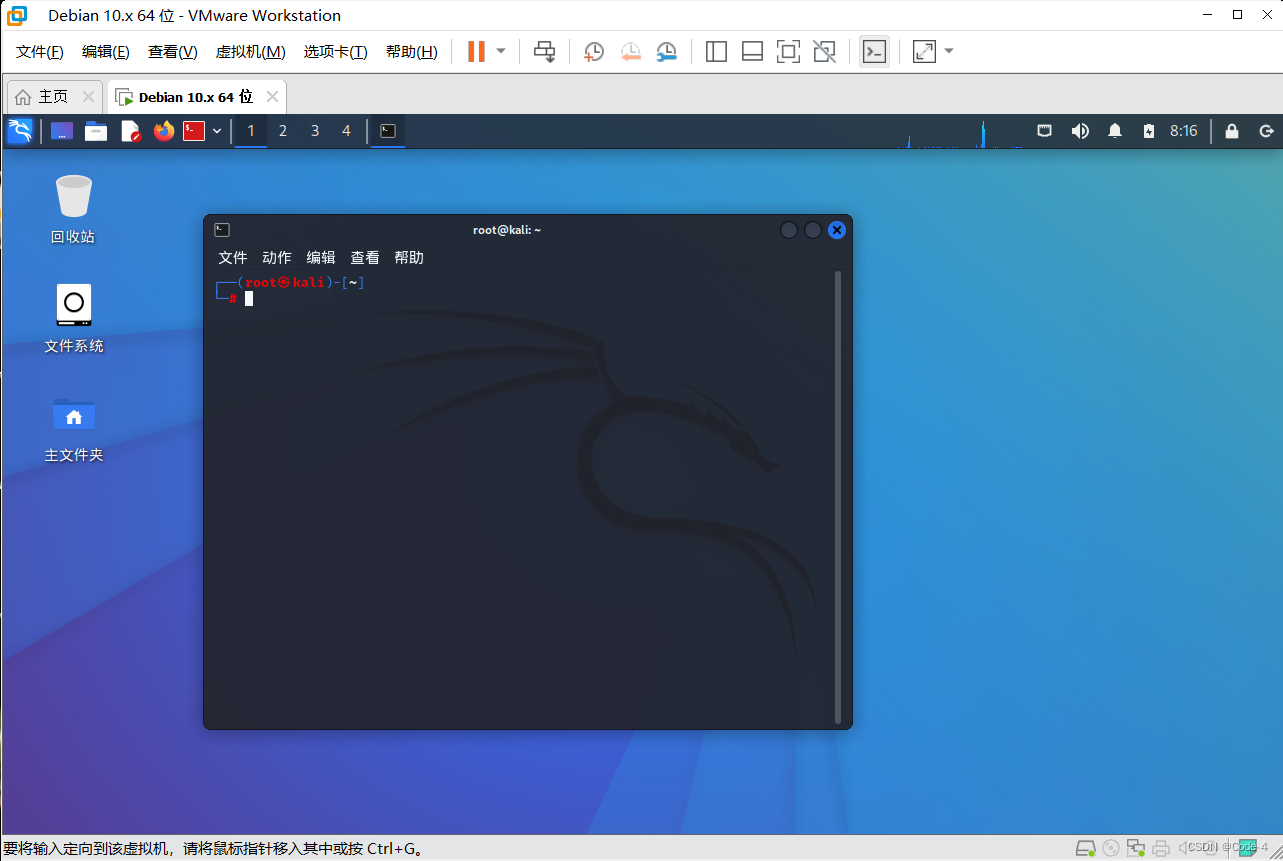The height and width of the screenshot is (861, 1283).
Task: Open the terminal 查看 menu
Action: (x=365, y=258)
